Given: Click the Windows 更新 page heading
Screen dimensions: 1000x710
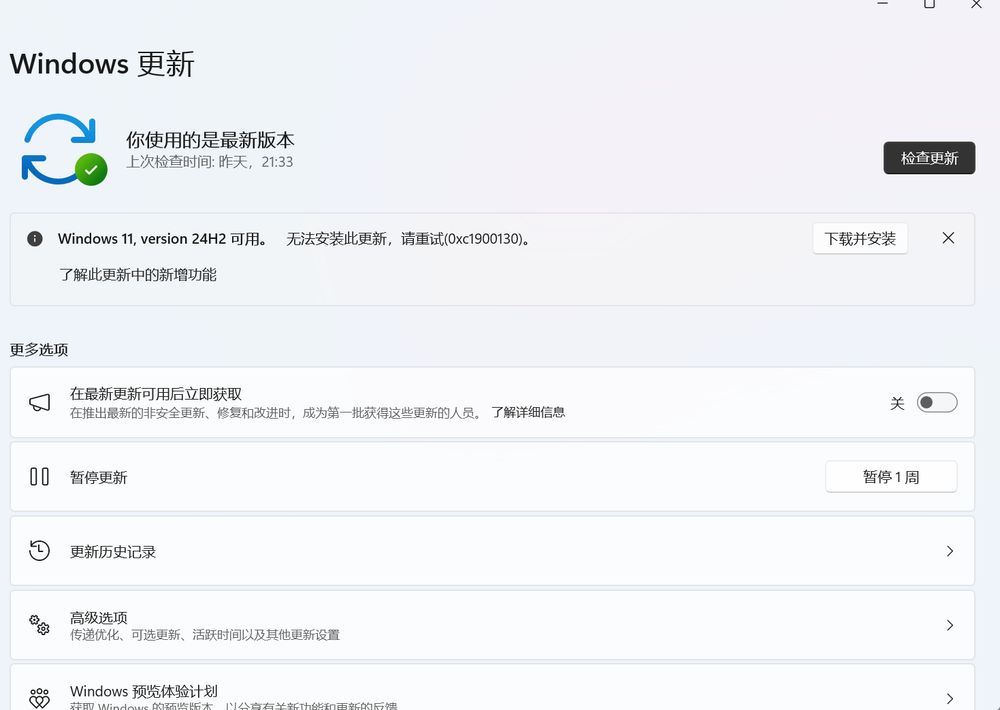Looking at the screenshot, I should tap(102, 64).
